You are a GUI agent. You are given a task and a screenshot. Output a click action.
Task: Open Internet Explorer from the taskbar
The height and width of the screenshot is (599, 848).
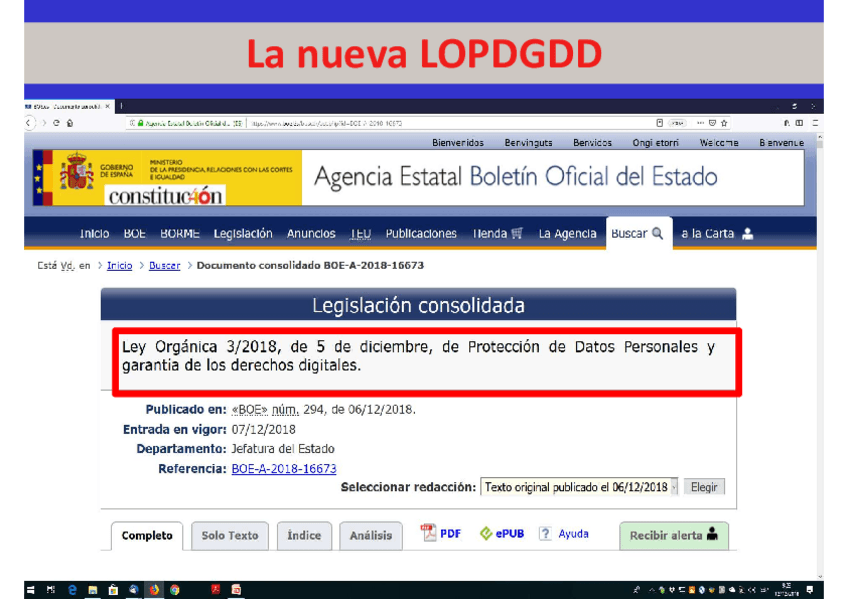[x=72, y=590]
